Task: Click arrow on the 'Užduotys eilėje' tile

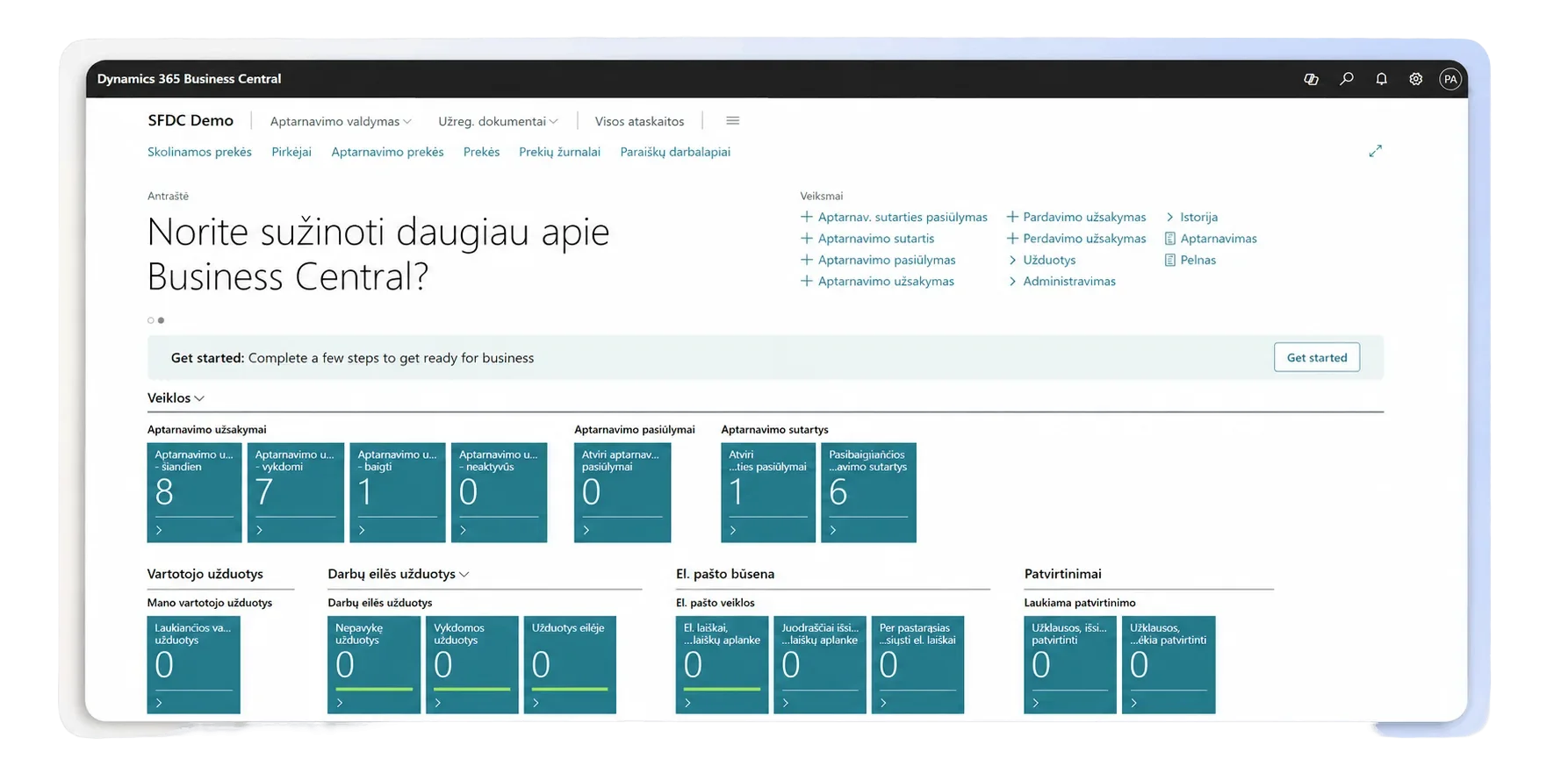Action: pyautogui.click(x=536, y=703)
